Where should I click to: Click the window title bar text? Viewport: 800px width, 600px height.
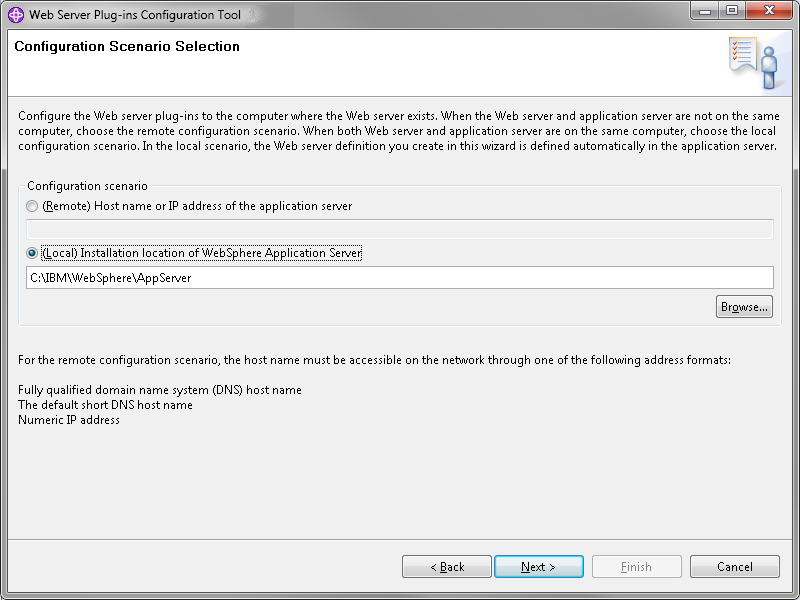point(135,15)
